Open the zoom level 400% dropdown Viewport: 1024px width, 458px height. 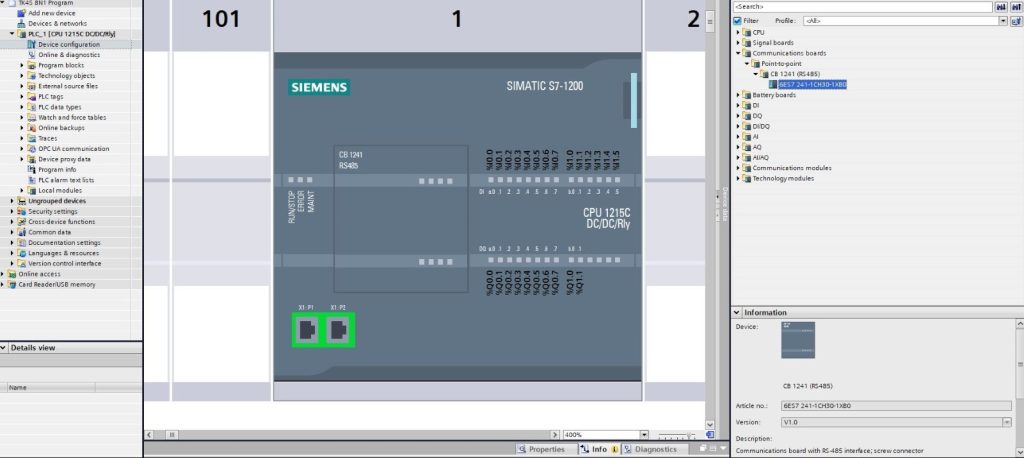pos(643,435)
